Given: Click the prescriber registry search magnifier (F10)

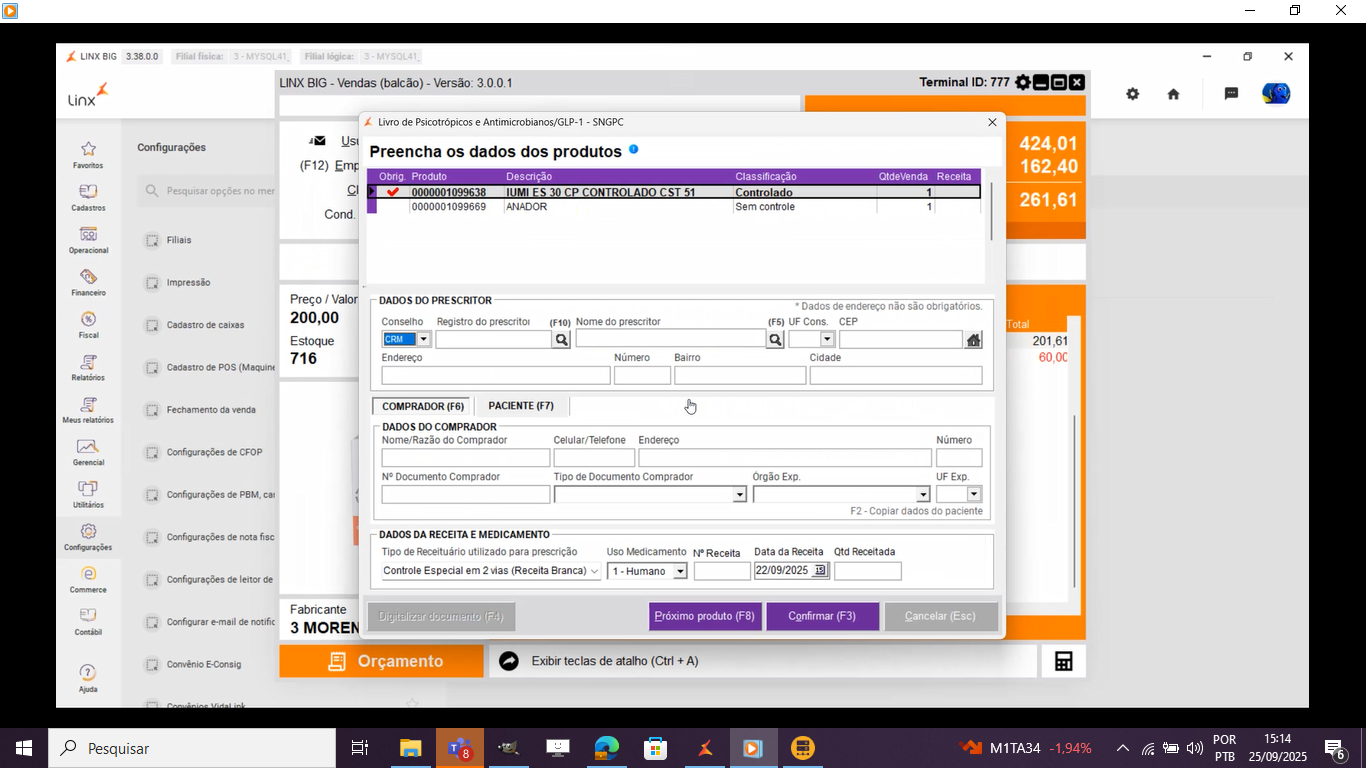Looking at the screenshot, I should point(562,340).
